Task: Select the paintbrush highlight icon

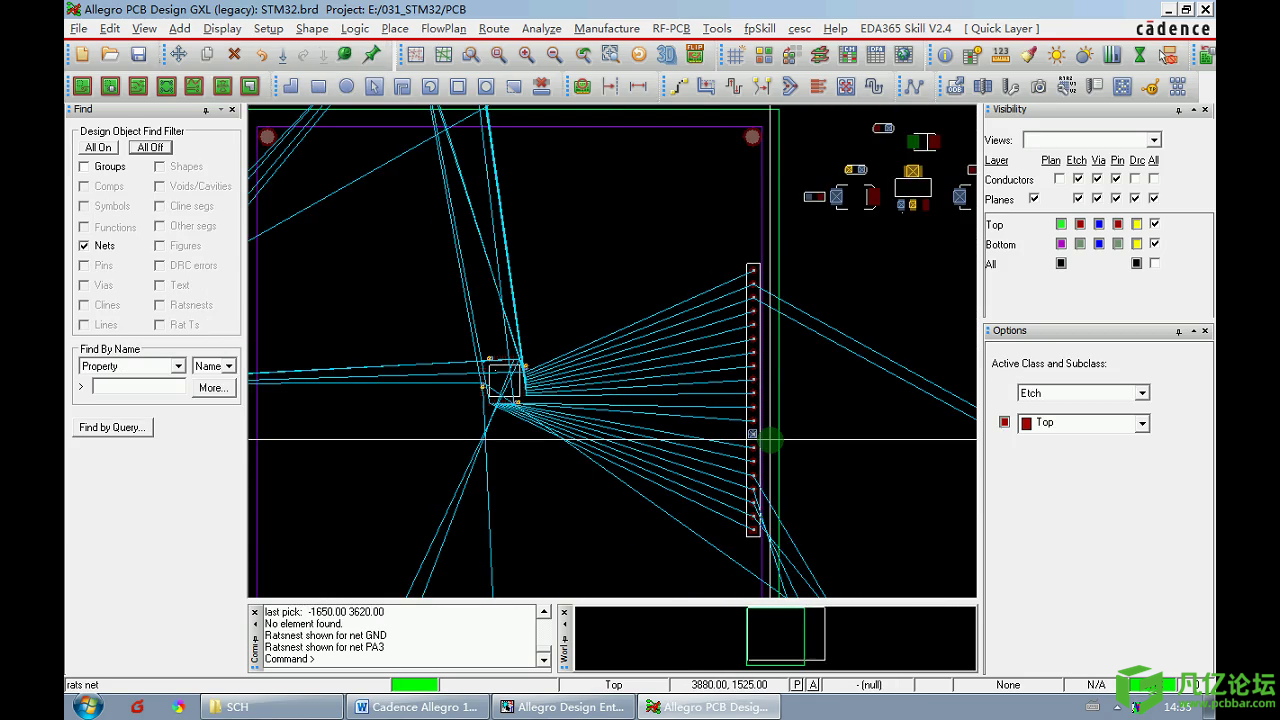Action: point(1028,55)
